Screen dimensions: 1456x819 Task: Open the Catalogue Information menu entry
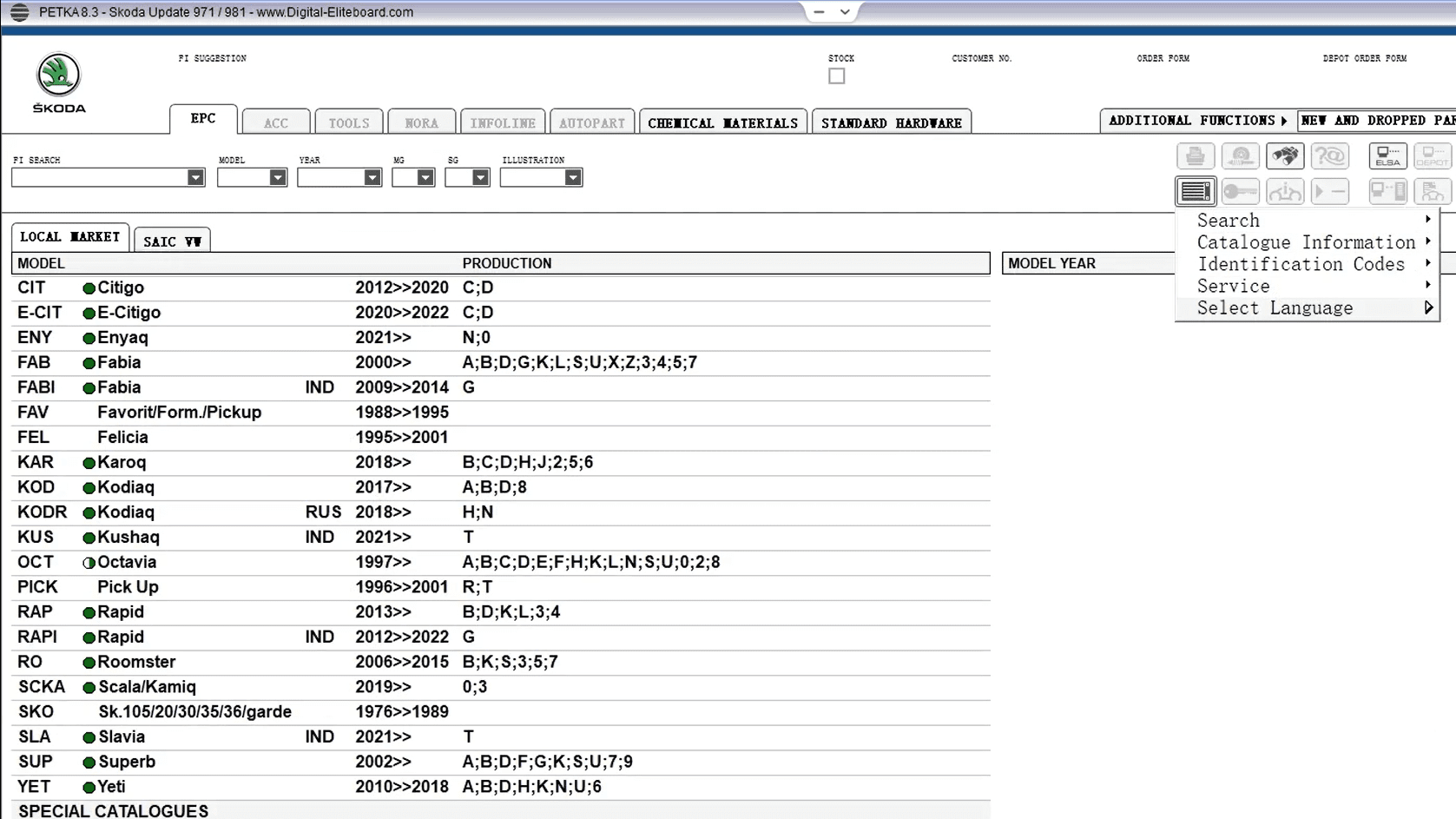pyautogui.click(x=1306, y=243)
